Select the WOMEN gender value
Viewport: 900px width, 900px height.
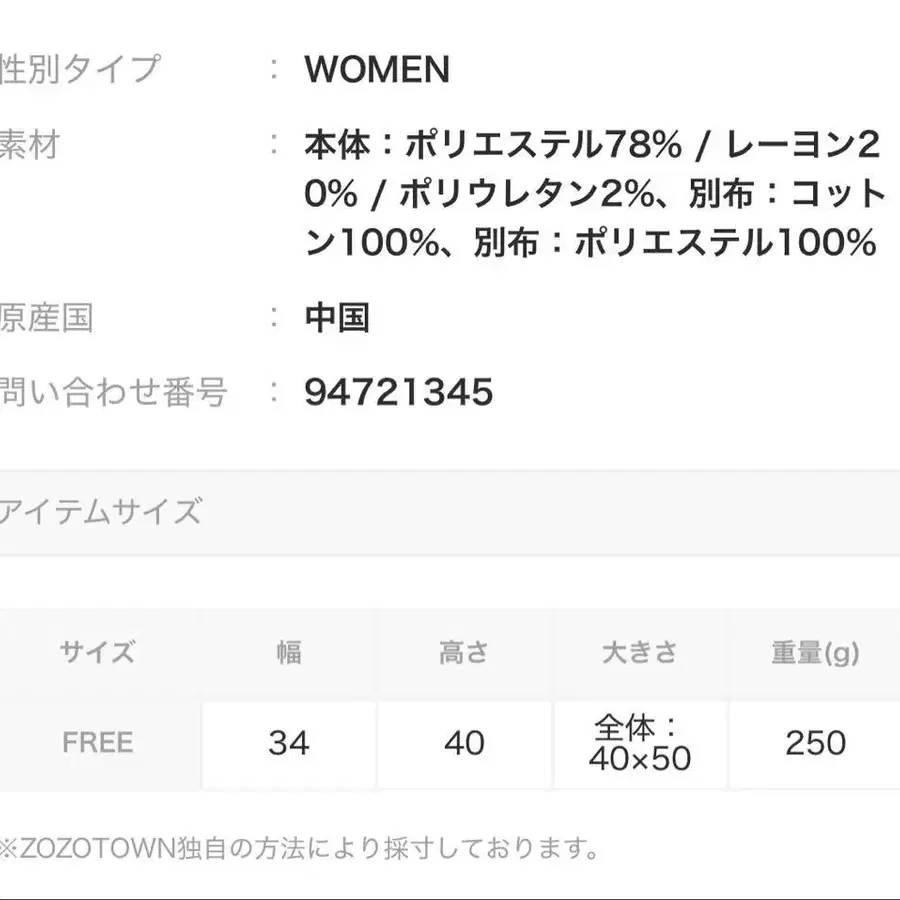coord(377,70)
